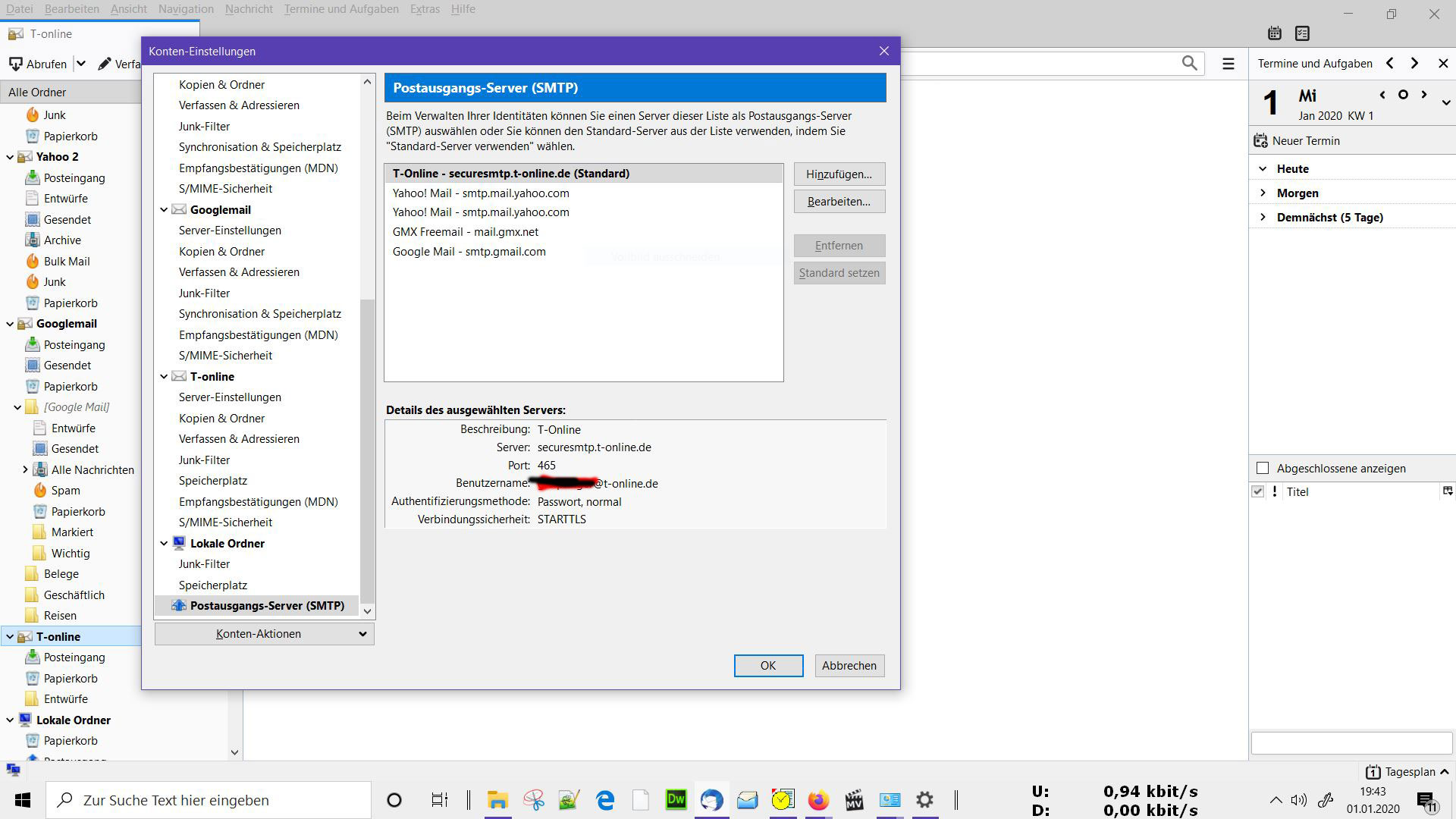
Task: Open Thunderbird in the taskbar
Action: pyautogui.click(x=711, y=800)
